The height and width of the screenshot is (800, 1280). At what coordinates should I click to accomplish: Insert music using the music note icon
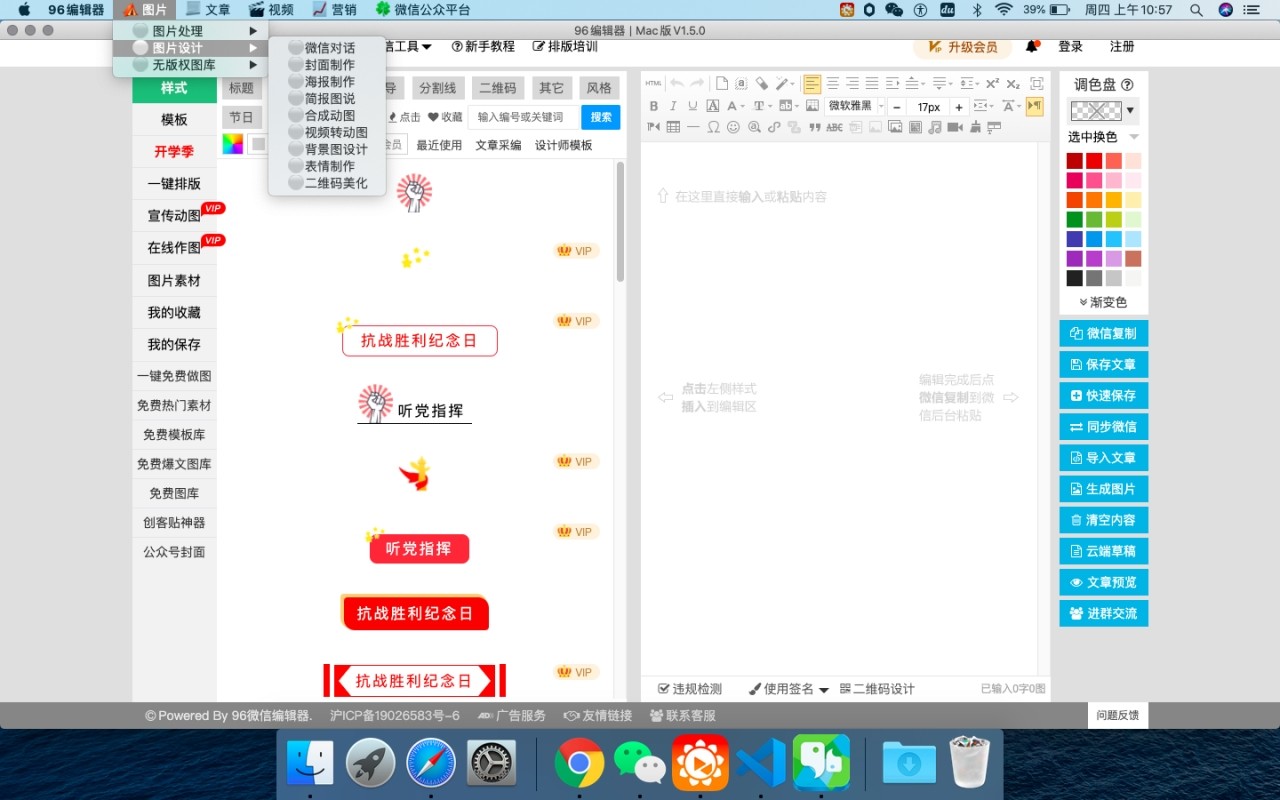(x=934, y=127)
